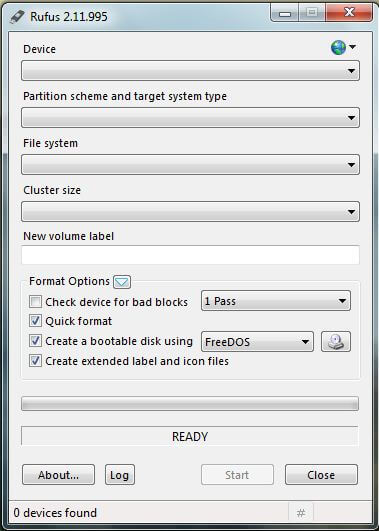Minimize the Rufus window
Viewport: 379px width, 531px height.
[x=285, y=13]
